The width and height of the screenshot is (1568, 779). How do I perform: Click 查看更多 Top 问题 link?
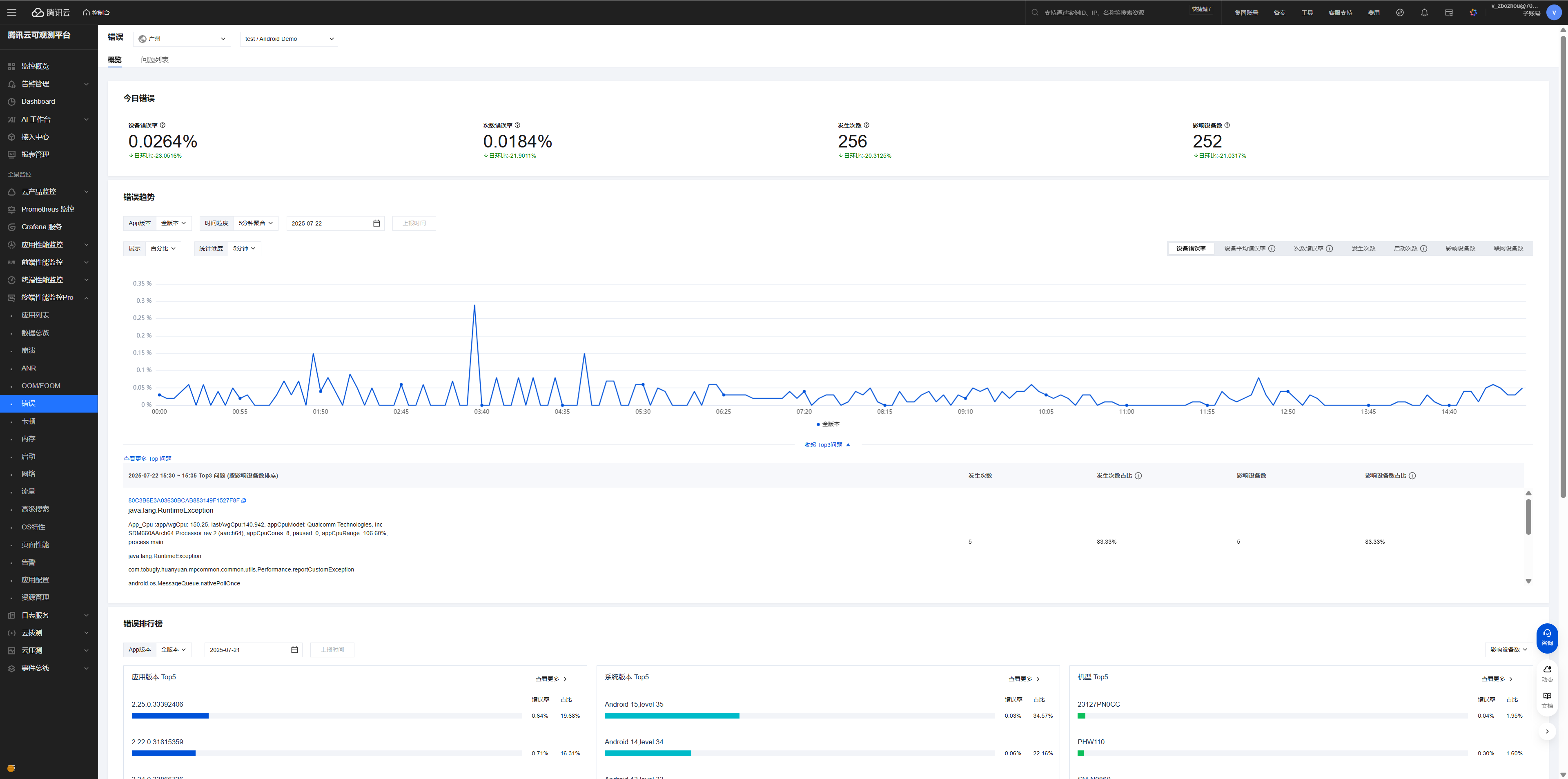[147, 459]
